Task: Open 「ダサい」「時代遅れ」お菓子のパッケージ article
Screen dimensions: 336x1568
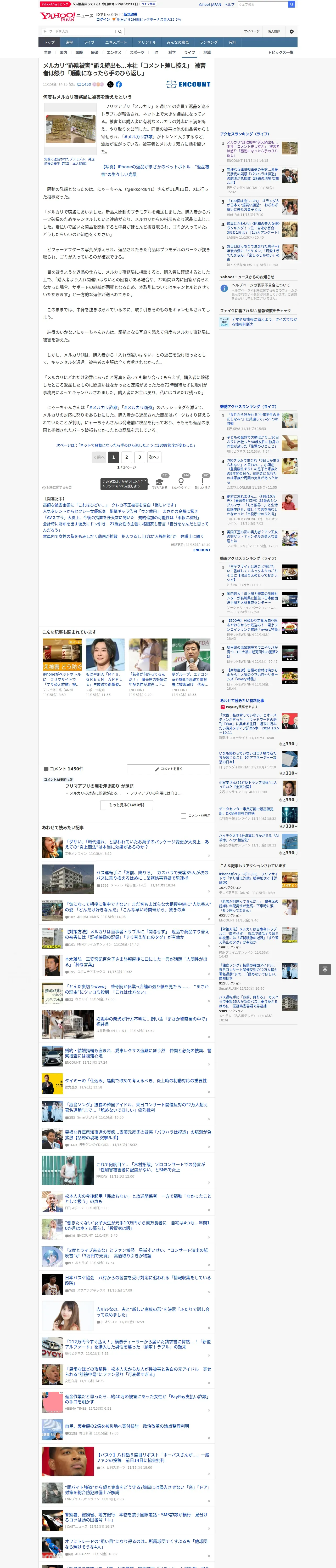Action: (x=137, y=844)
